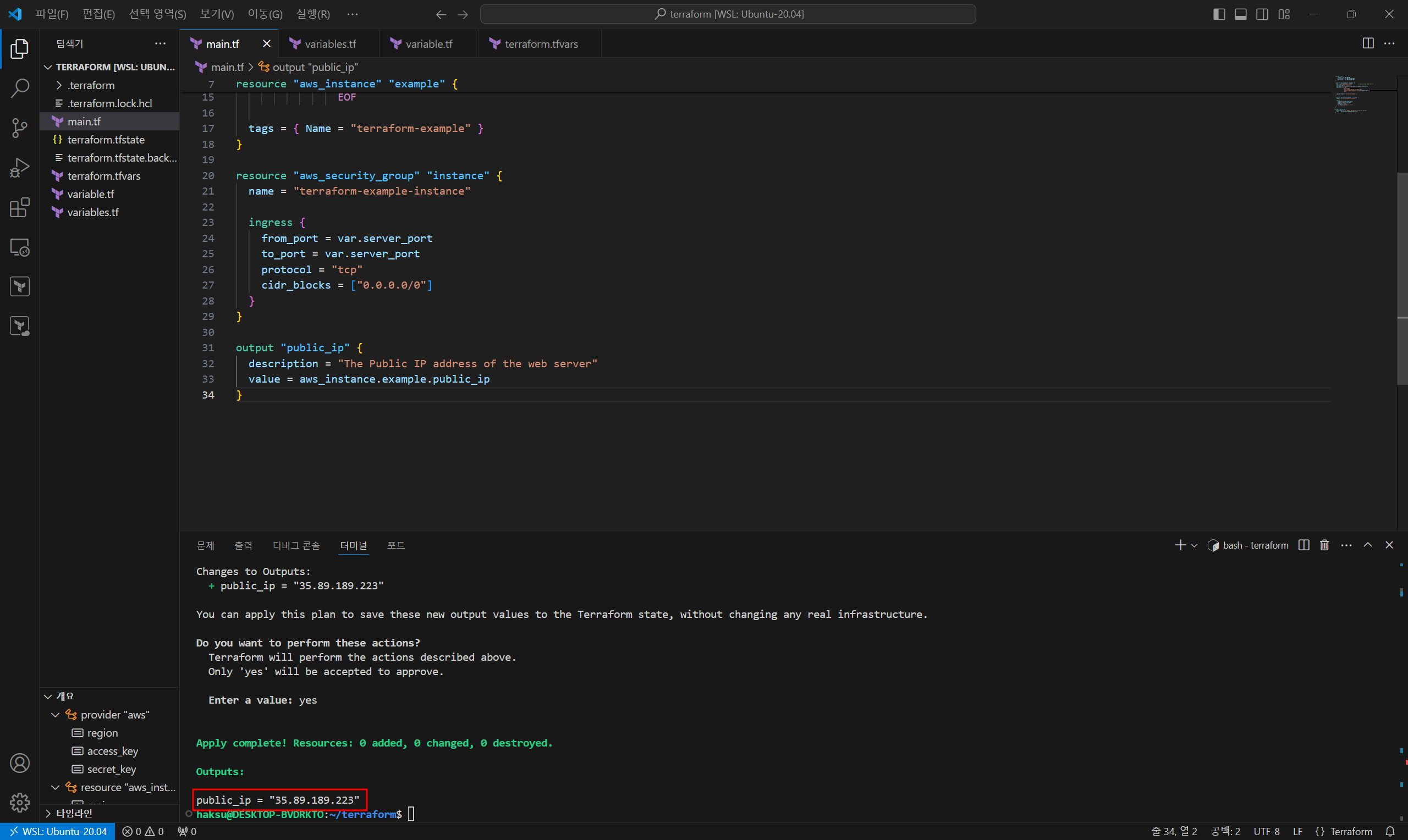Open the Extensions view
The width and height of the screenshot is (1408, 840).
coord(20,207)
